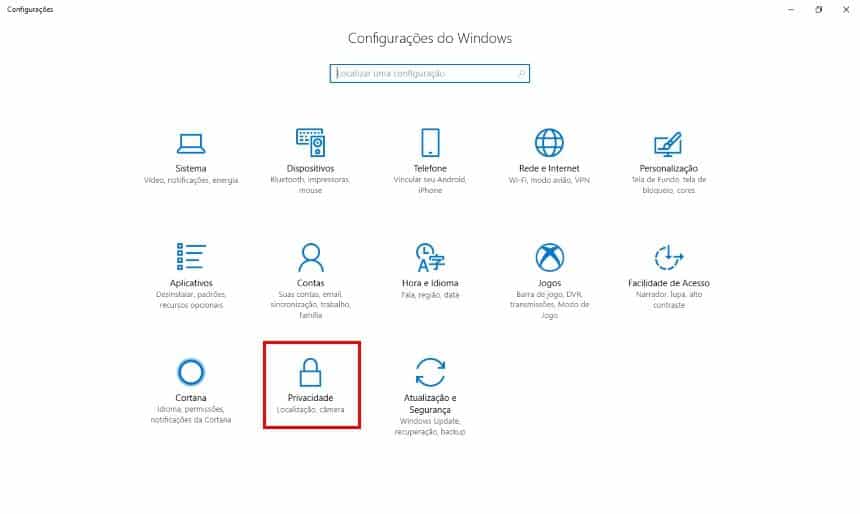This screenshot has width=860, height=514.
Task: Open the Rede e Internet globe icon
Action: pos(549,143)
